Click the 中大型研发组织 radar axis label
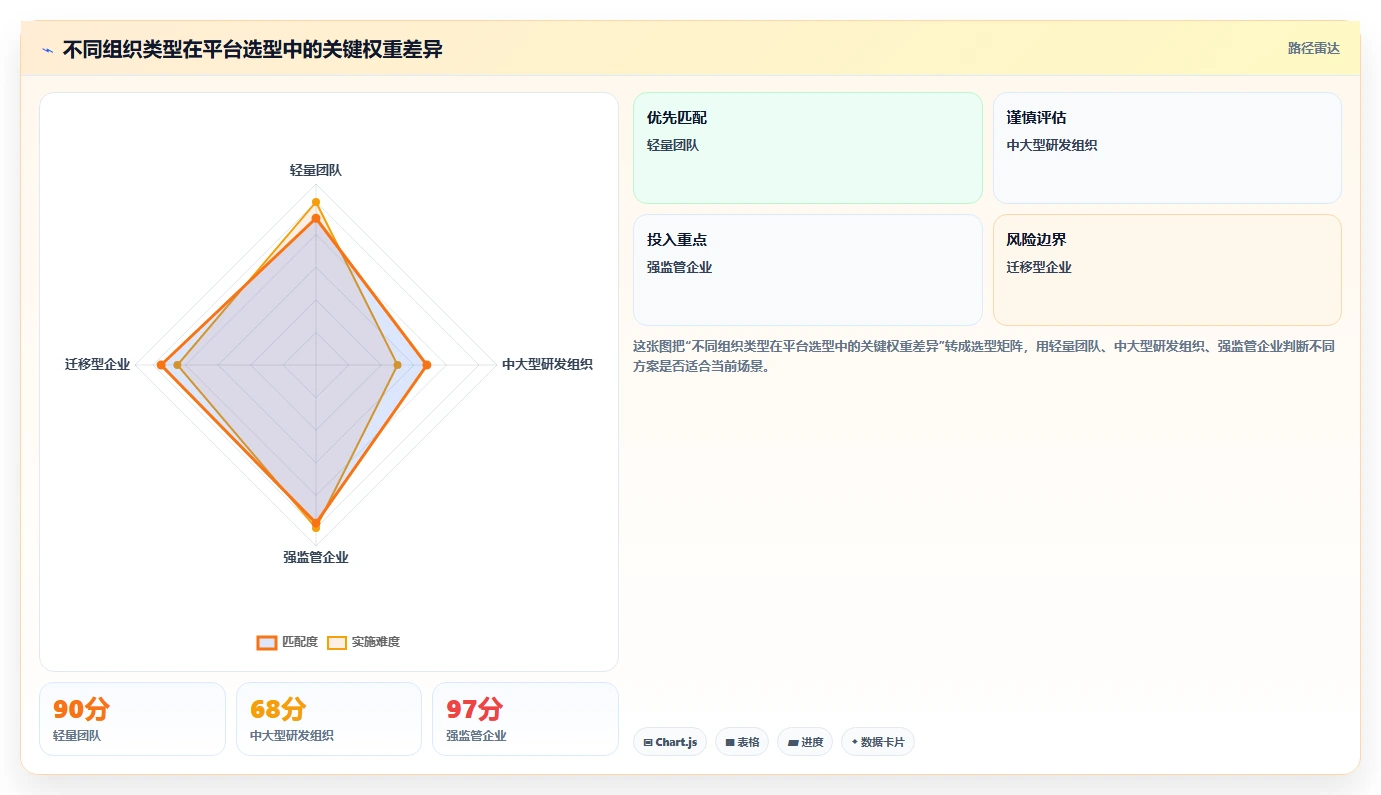Viewport: 1381px width, 795px height. 547,365
